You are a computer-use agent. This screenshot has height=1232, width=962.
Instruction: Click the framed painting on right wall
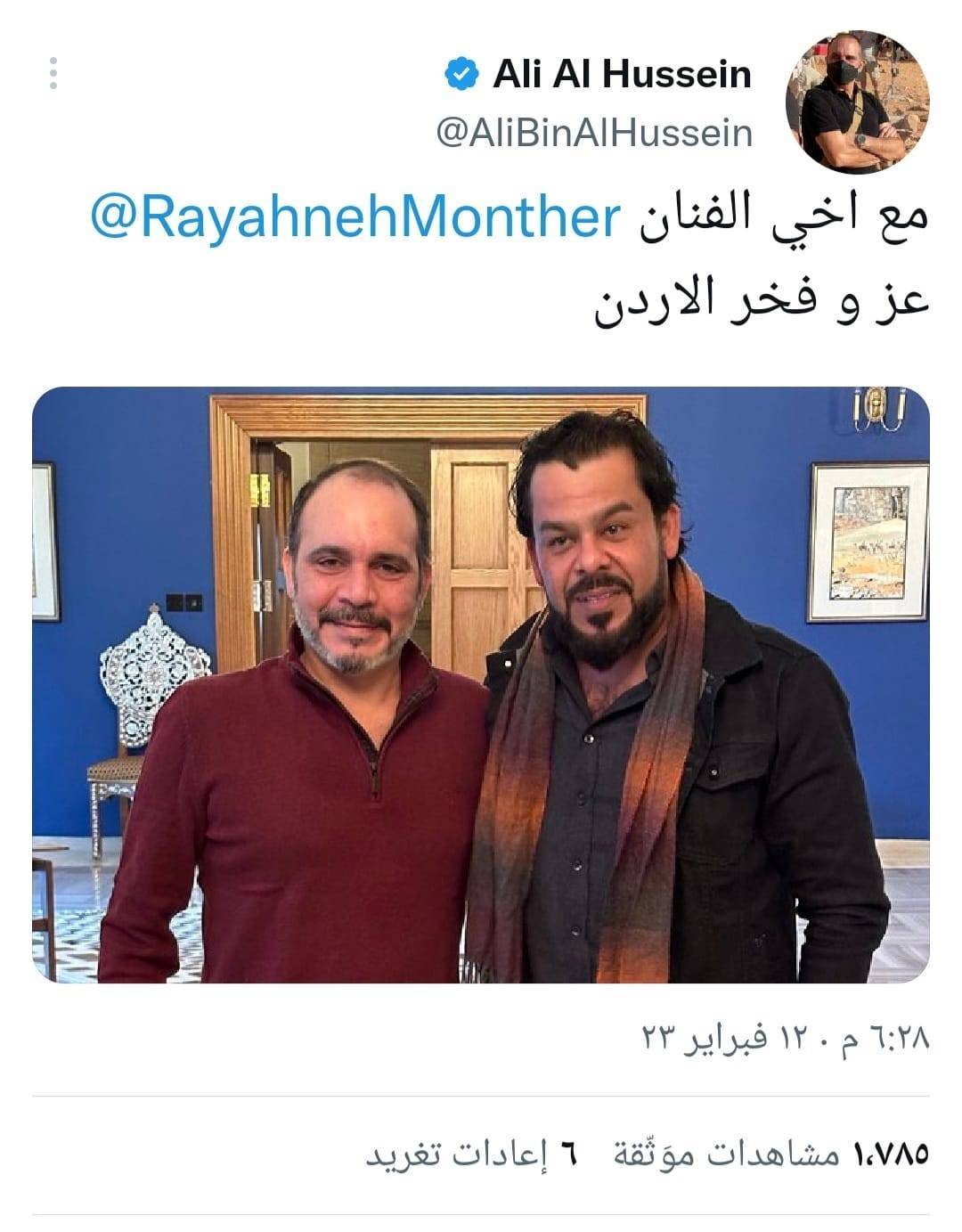(x=868, y=542)
